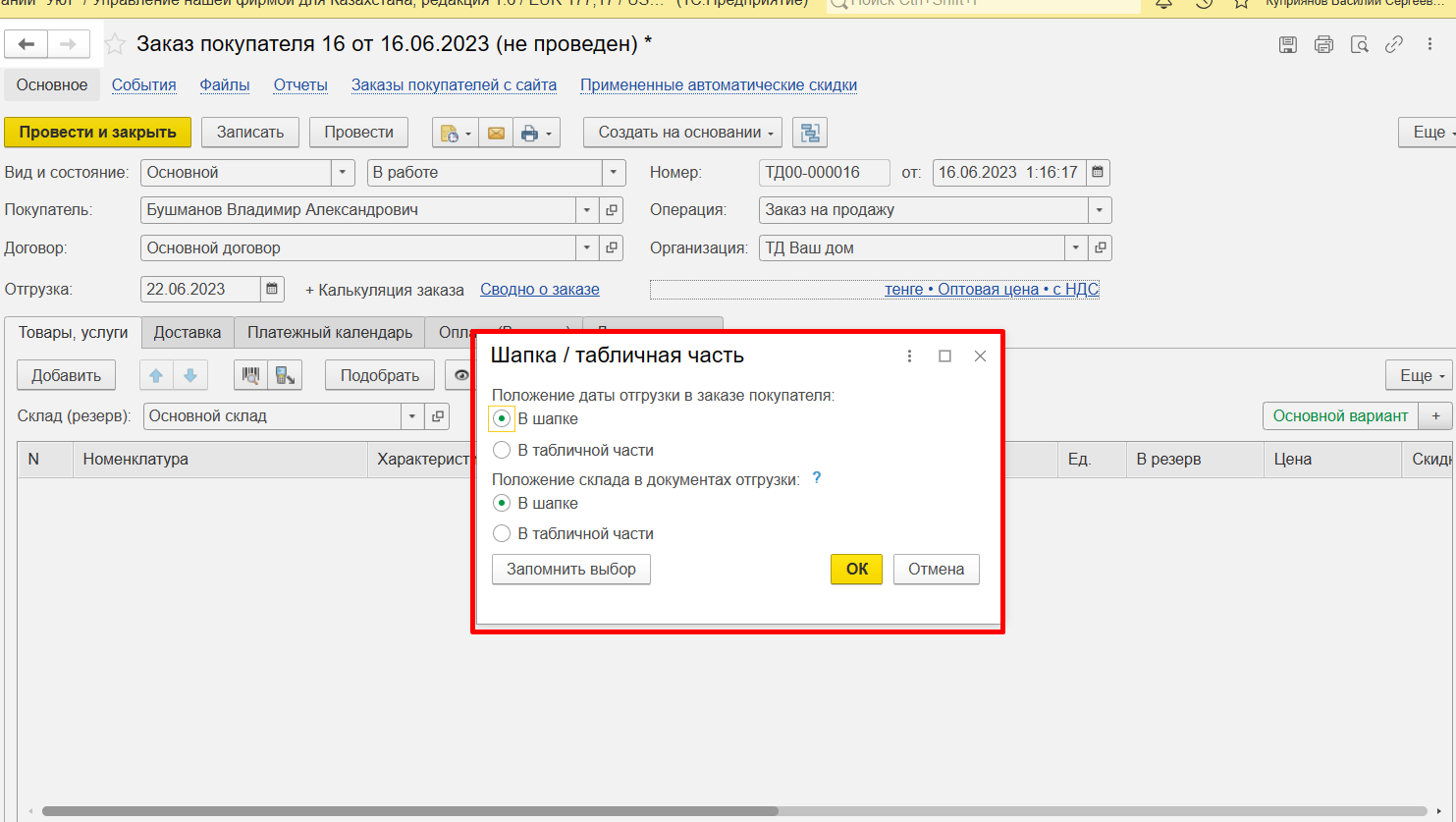Open the В работе status dropdown
1456x822 pixels.
[x=614, y=173]
